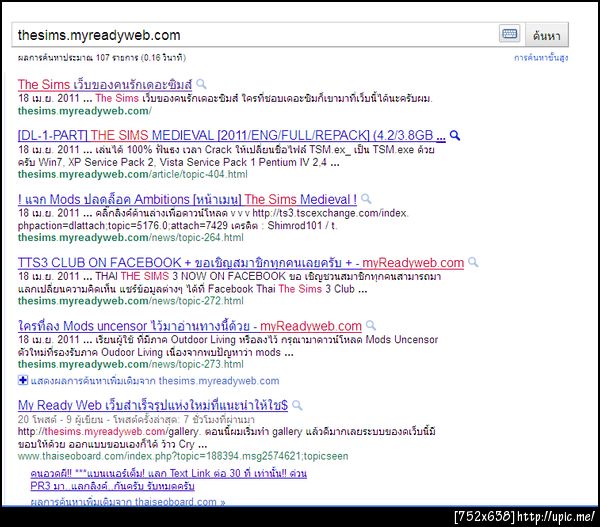The height and width of the screenshot is (527, 600).
Task: Click snippet text mentioning TSM.exe Crack
Action: pyautogui.click(x=226, y=156)
